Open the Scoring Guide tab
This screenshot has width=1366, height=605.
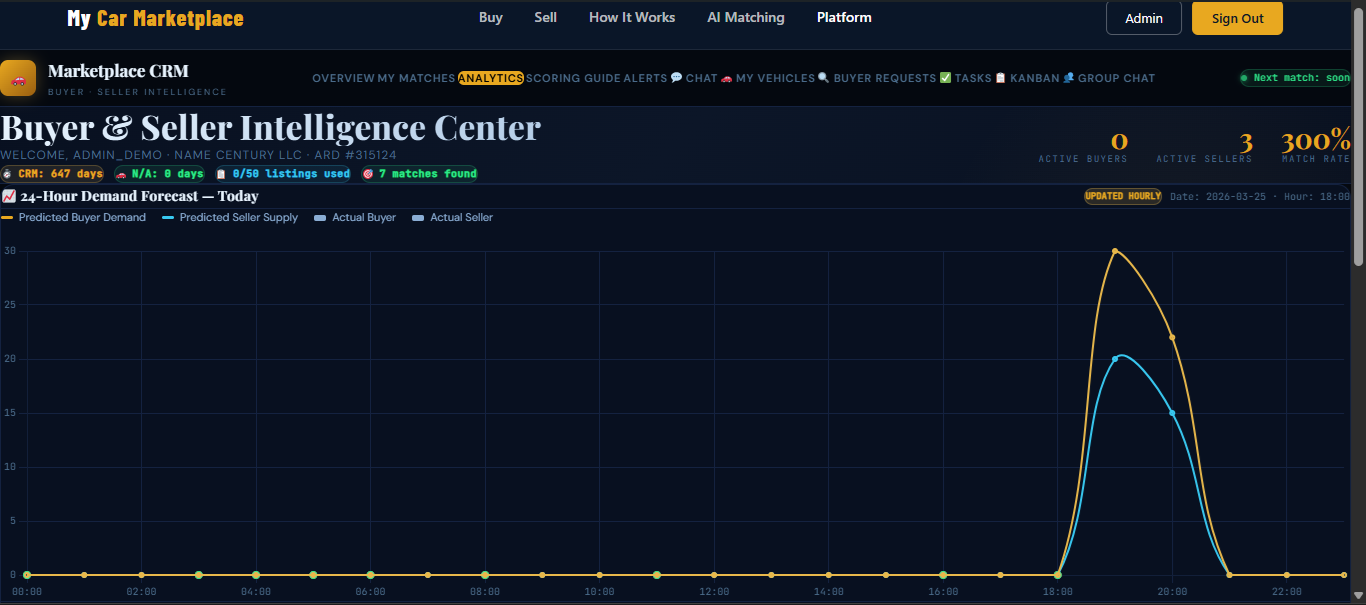click(573, 78)
